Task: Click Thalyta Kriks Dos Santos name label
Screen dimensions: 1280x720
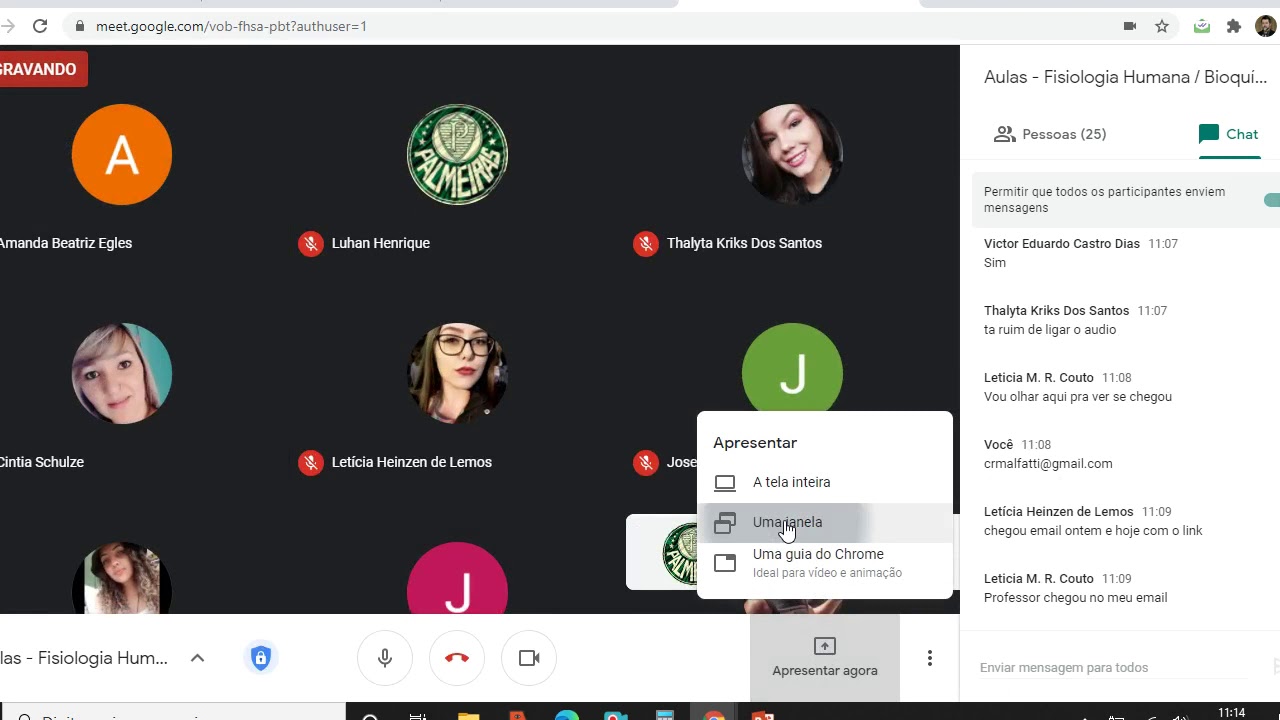Action: tap(744, 243)
